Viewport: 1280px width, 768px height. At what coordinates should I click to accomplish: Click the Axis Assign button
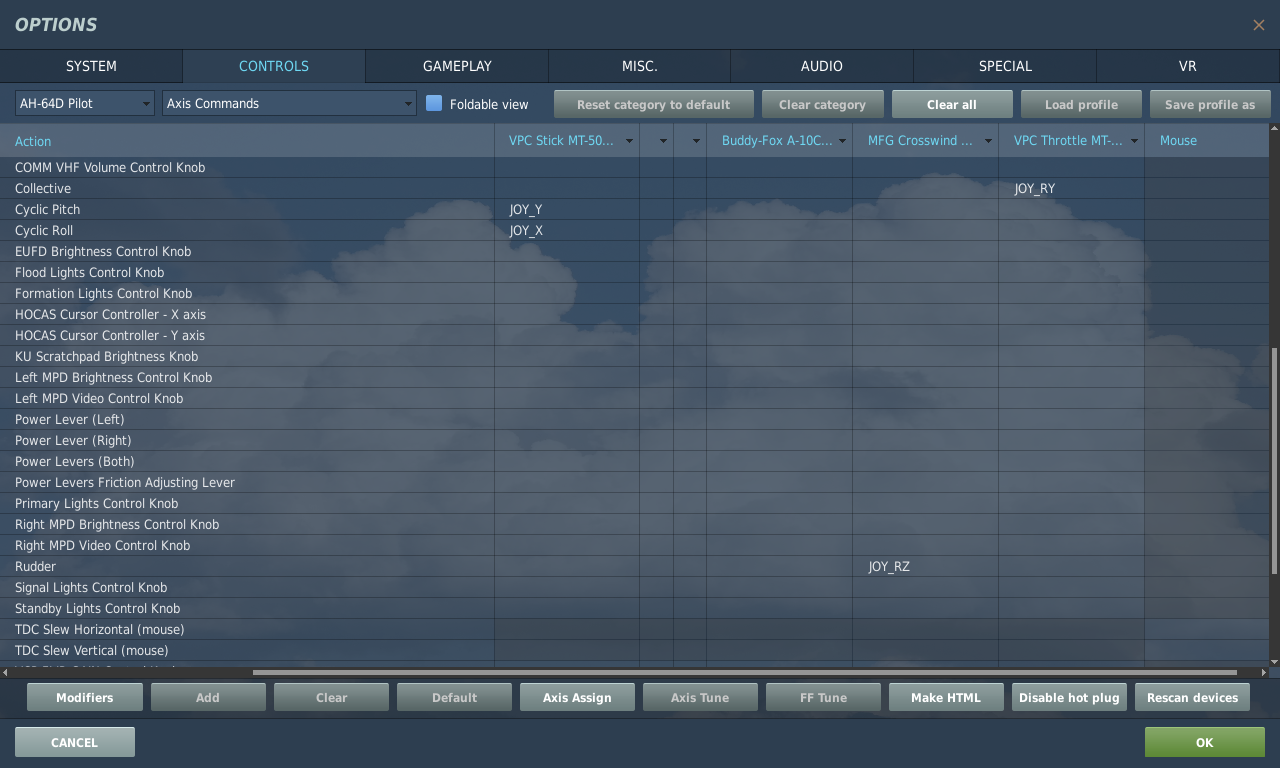point(577,697)
